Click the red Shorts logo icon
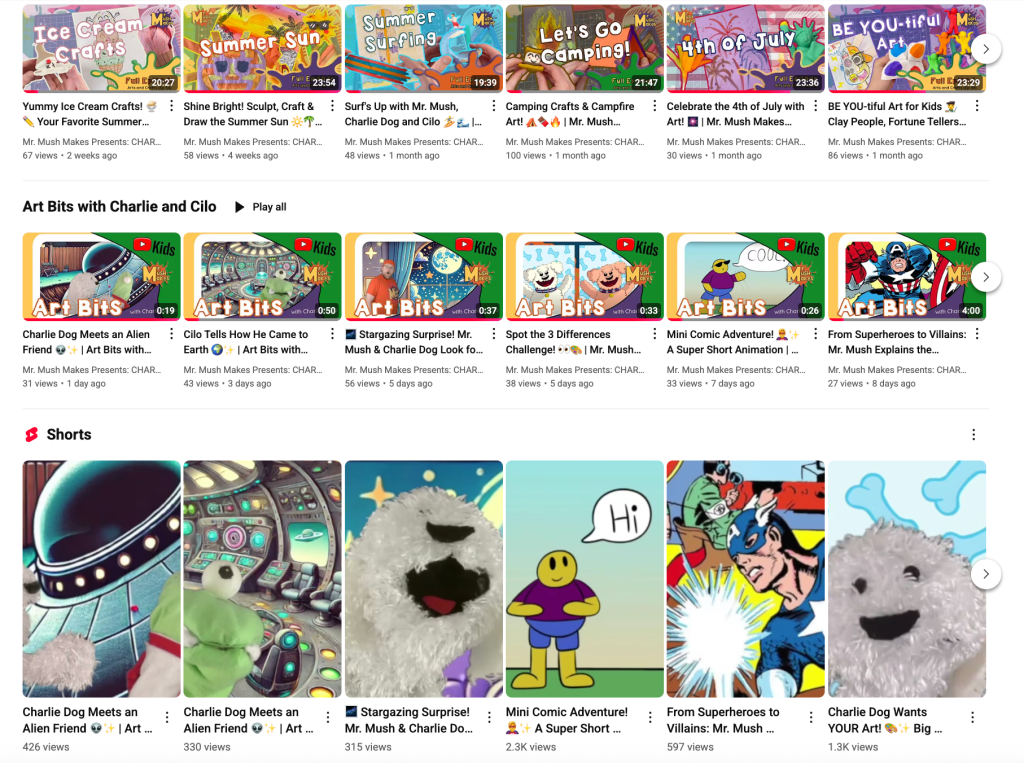Screen dimensions: 1024x763 pos(31,434)
